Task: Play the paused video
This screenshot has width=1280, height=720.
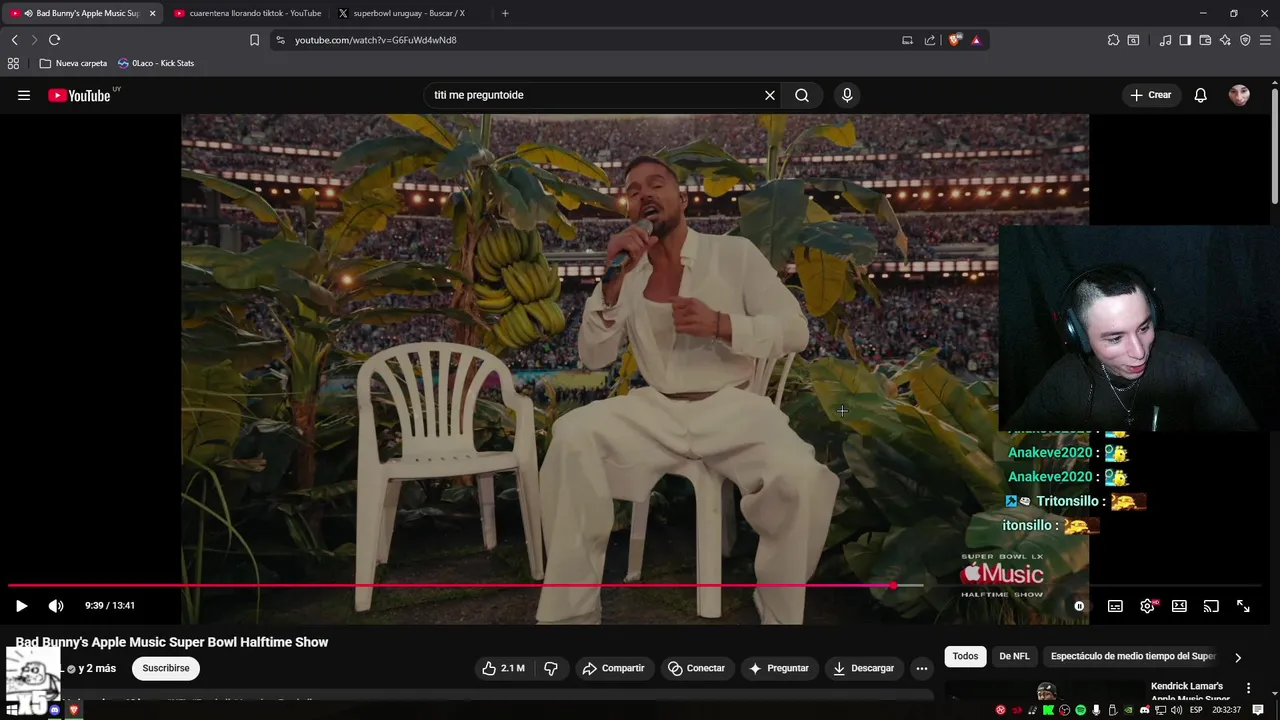Action: tap(21, 606)
